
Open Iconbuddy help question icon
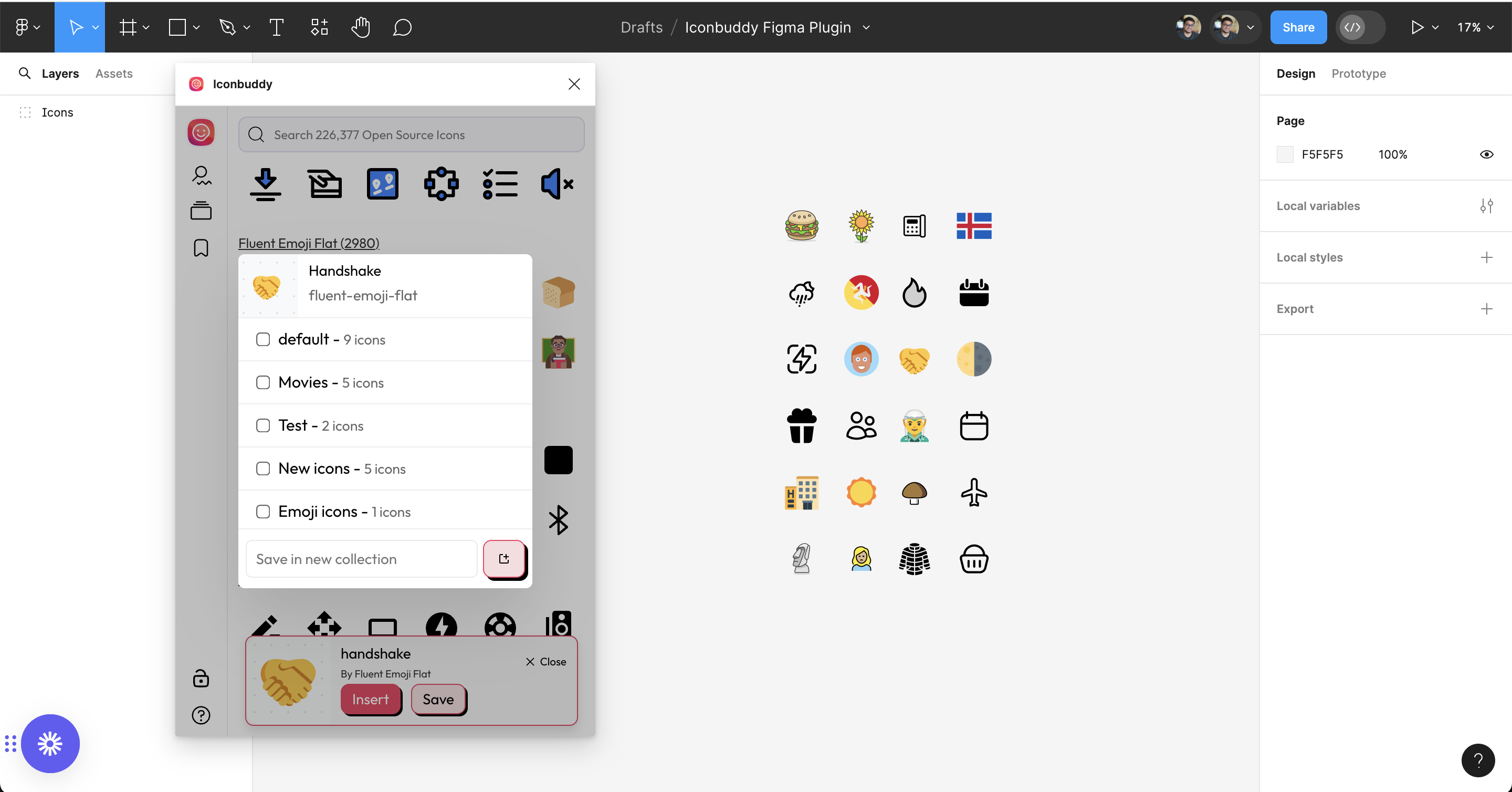coord(201,715)
